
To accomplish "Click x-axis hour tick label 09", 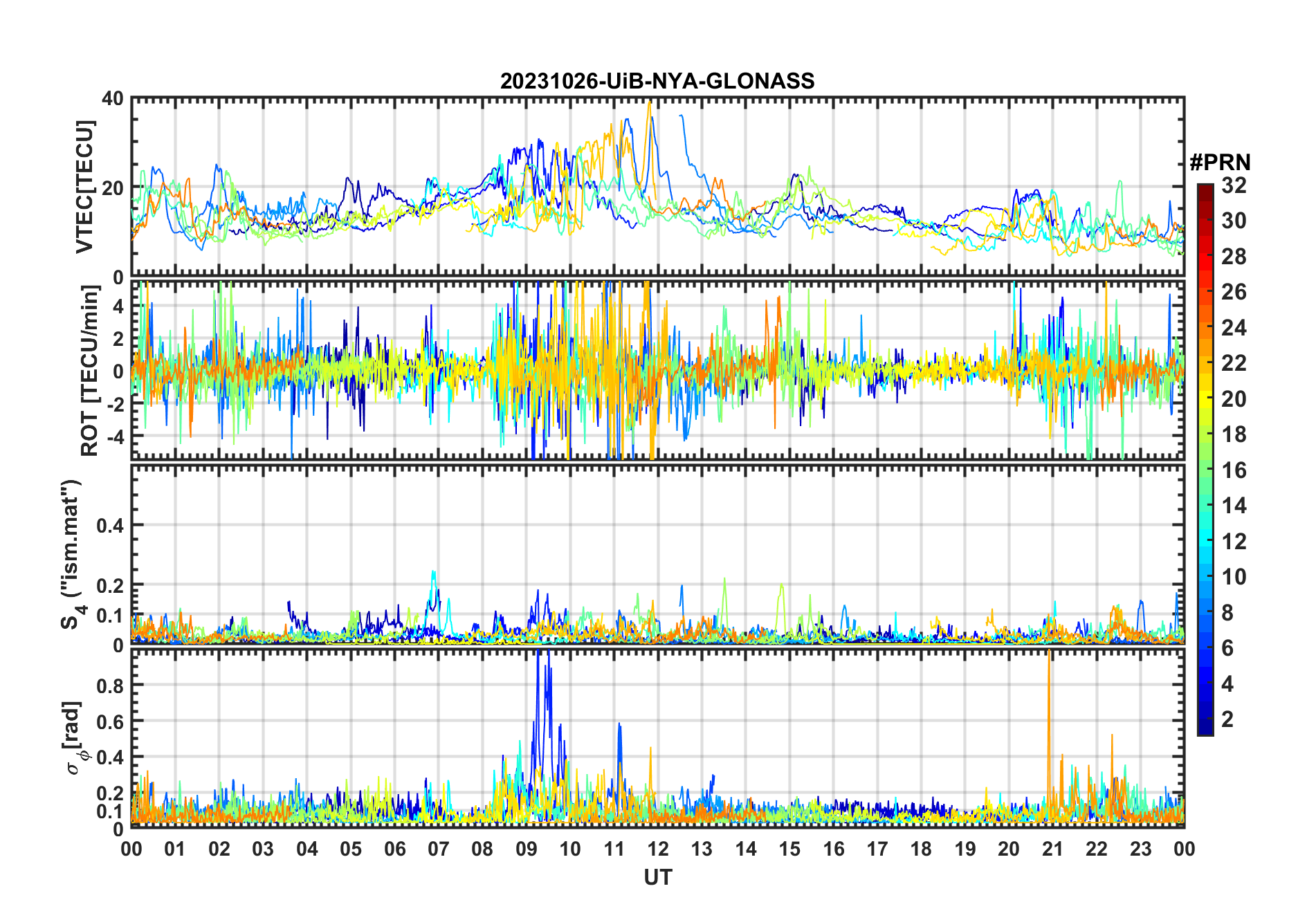I will [527, 849].
